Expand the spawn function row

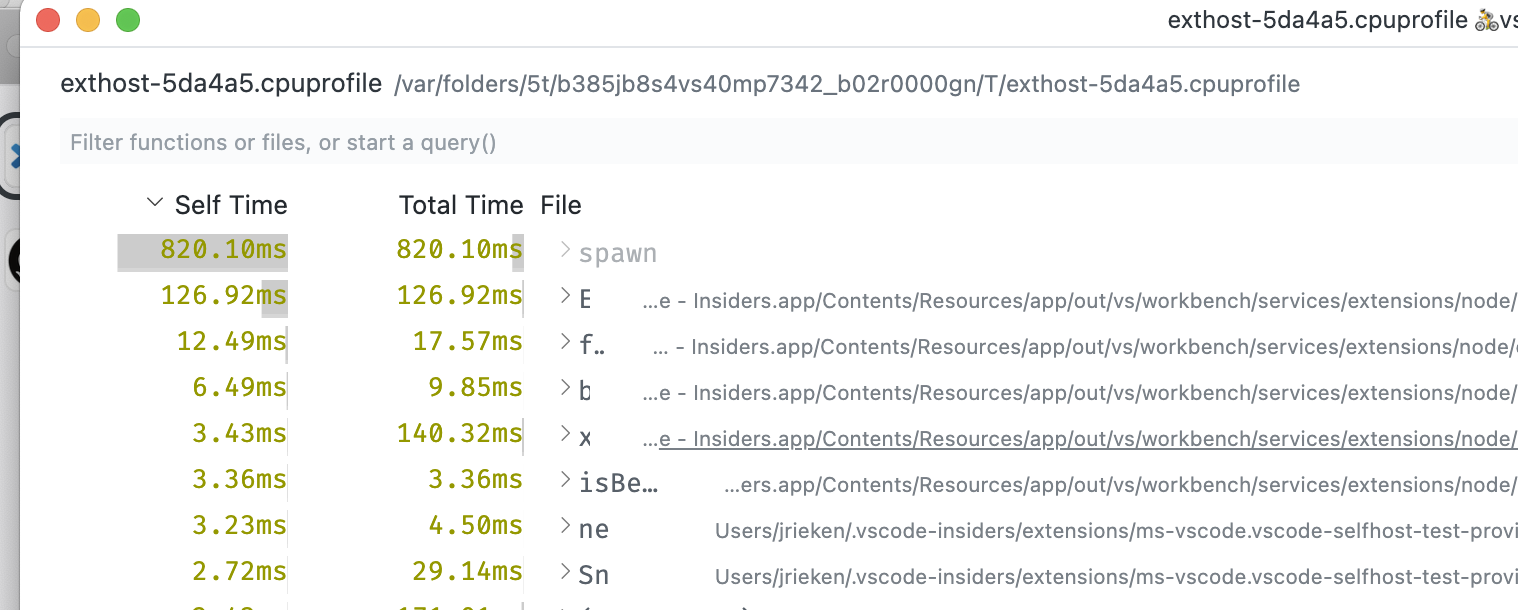[x=564, y=252]
